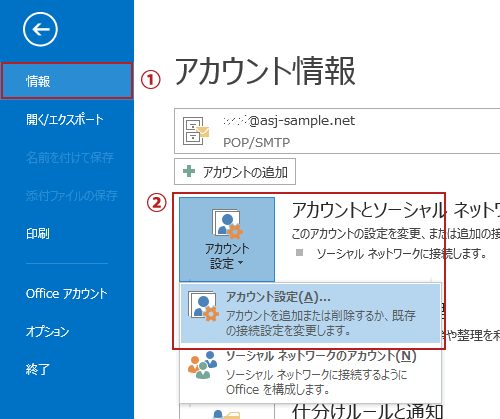Choose 印刷 from the sidebar
The width and height of the screenshot is (500, 419).
pos(38,233)
